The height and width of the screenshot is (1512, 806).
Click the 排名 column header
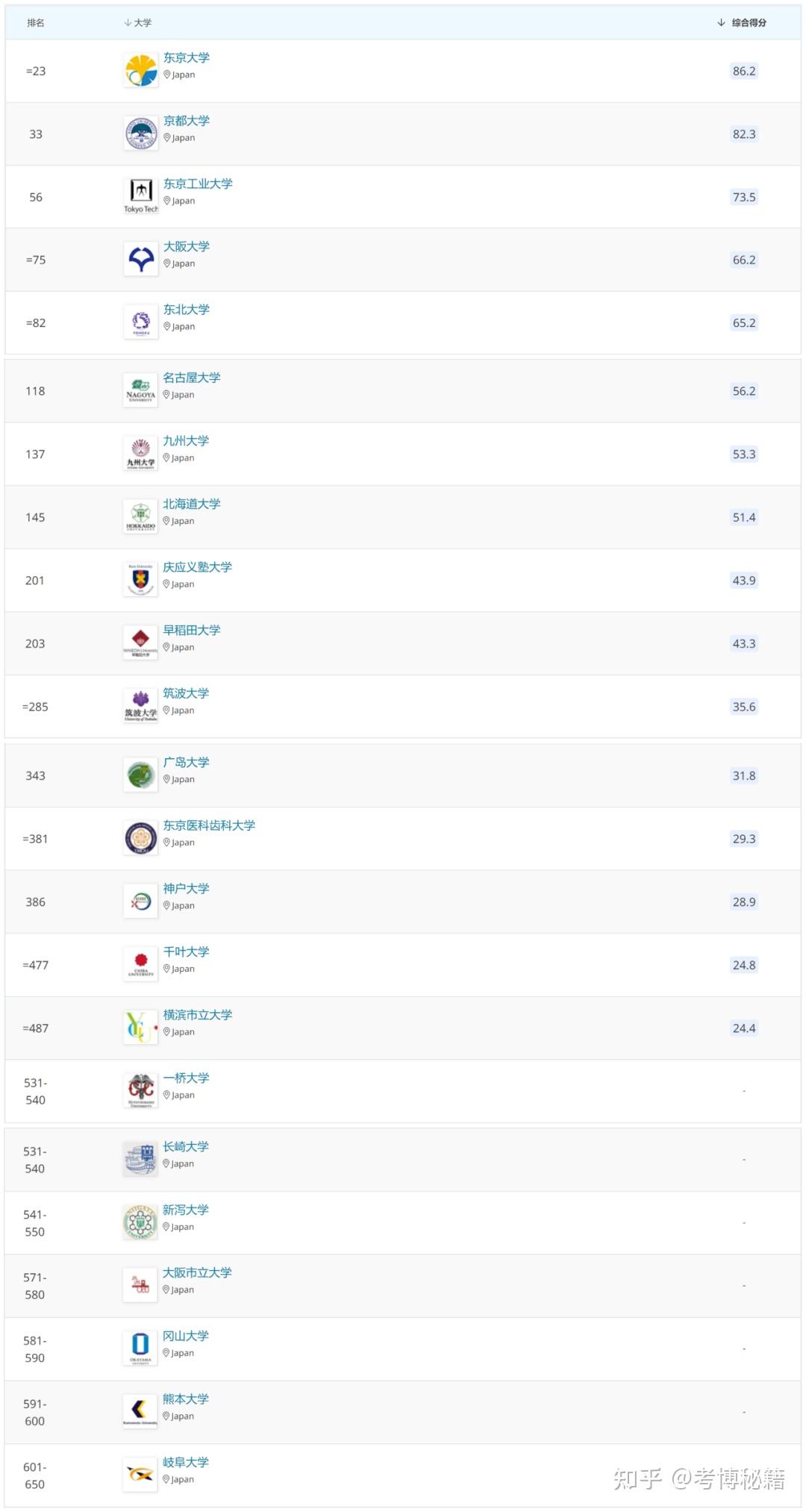coord(36,22)
